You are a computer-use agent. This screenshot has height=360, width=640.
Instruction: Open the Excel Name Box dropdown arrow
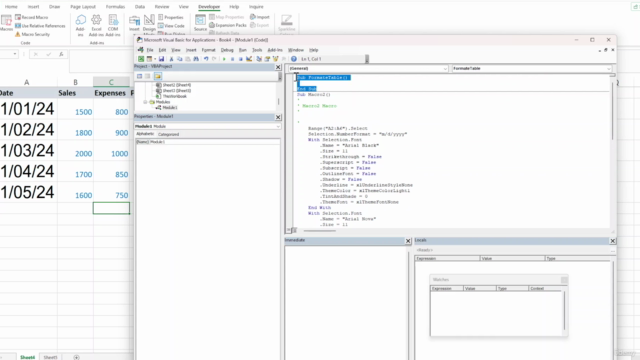[x=15, y=54]
